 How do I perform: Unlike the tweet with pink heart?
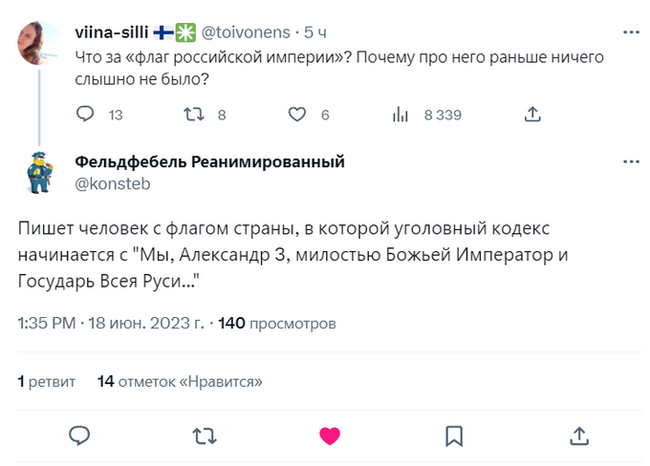pos(329,435)
